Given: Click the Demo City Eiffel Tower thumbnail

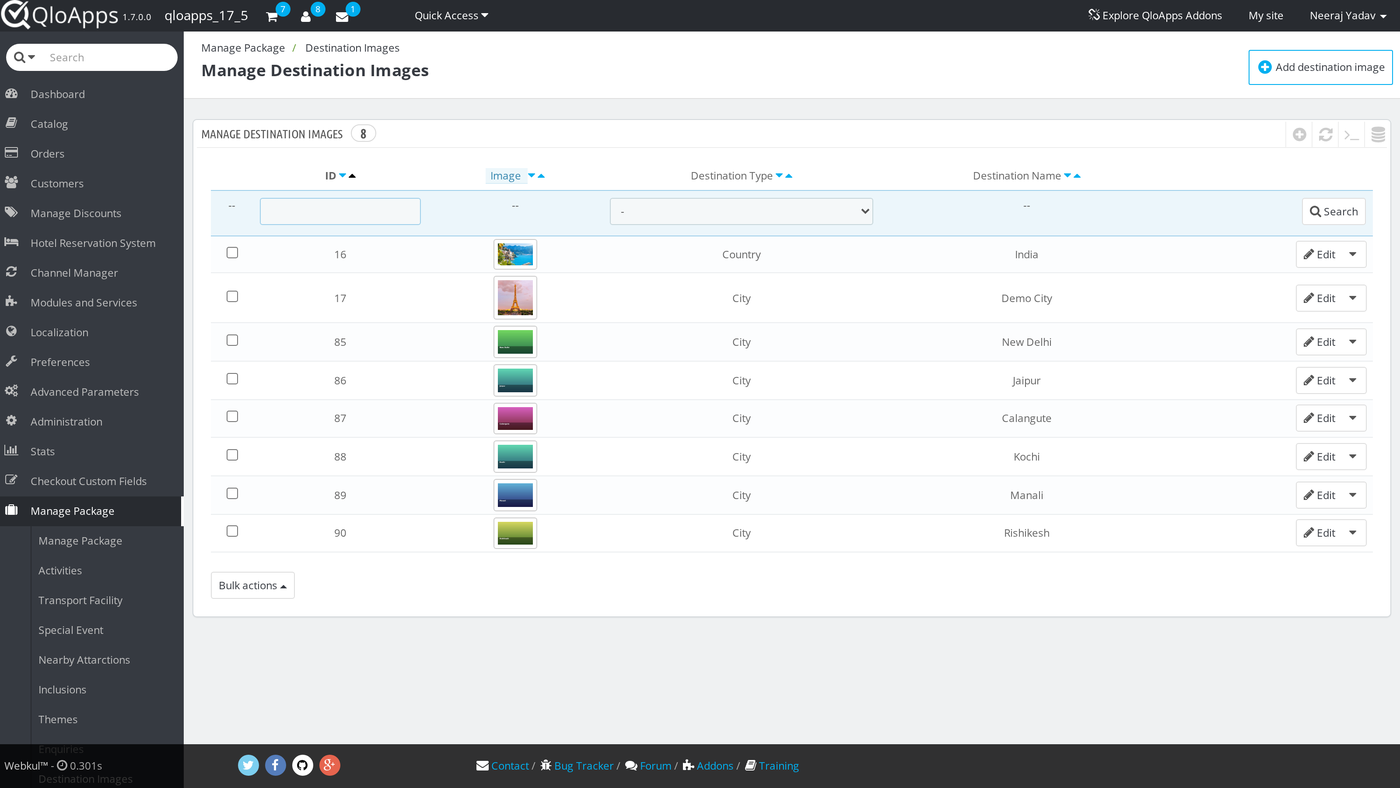Looking at the screenshot, I should pos(515,297).
